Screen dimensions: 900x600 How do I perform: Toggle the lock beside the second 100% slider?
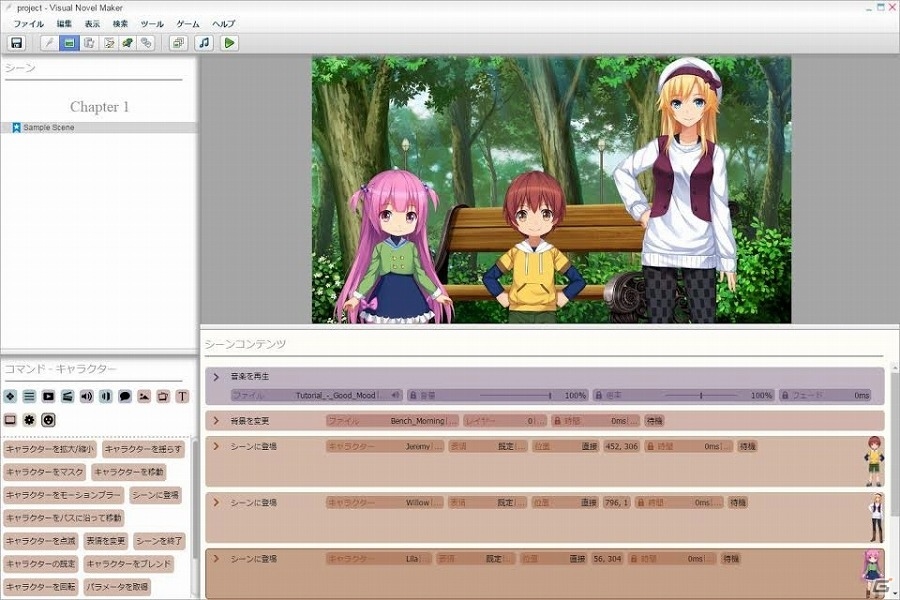(599, 395)
